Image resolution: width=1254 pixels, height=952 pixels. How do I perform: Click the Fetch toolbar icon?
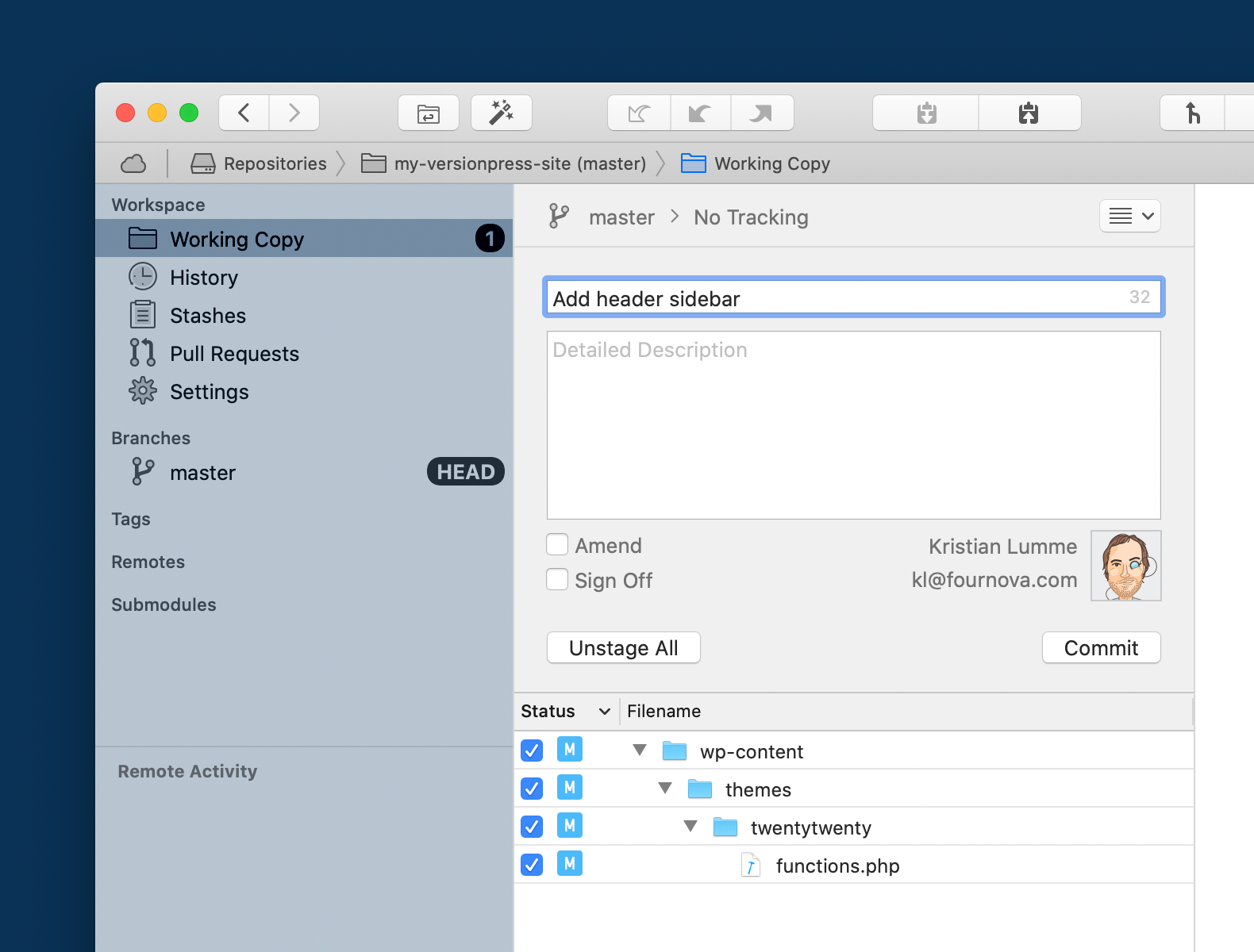tap(639, 113)
